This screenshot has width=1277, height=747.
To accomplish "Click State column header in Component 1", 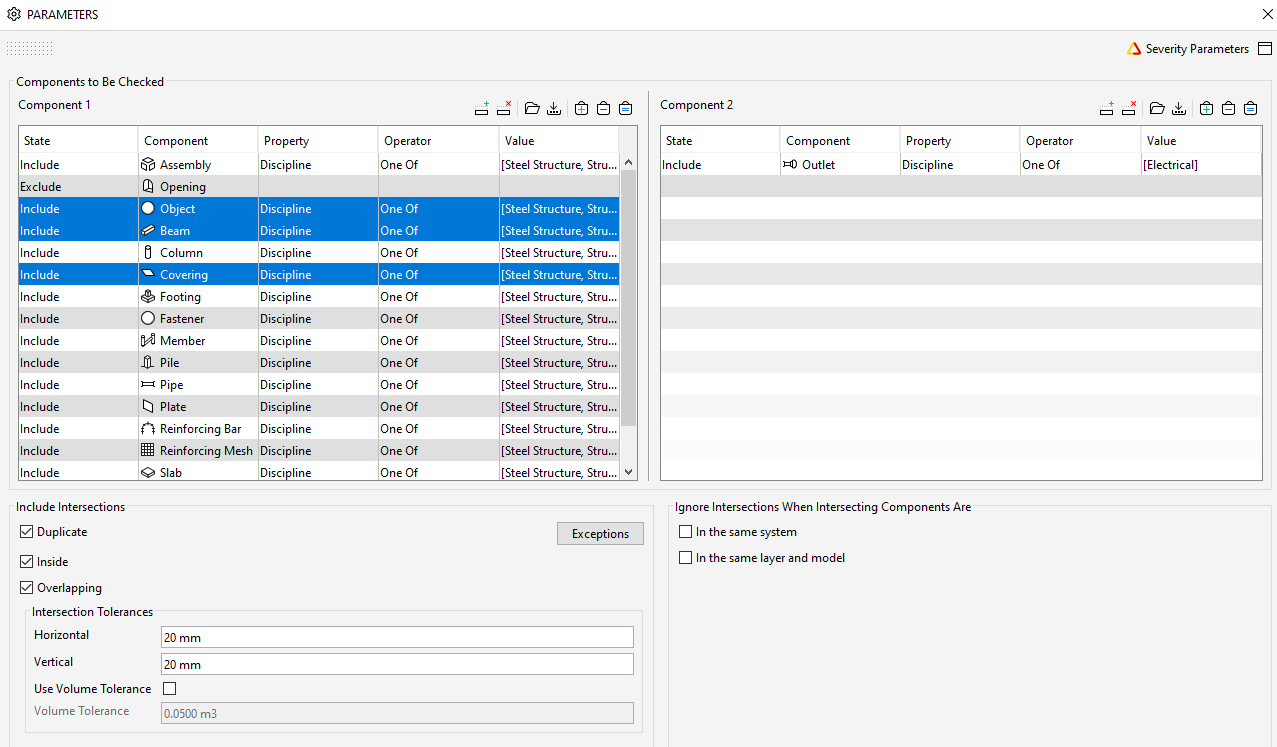I will [78, 141].
